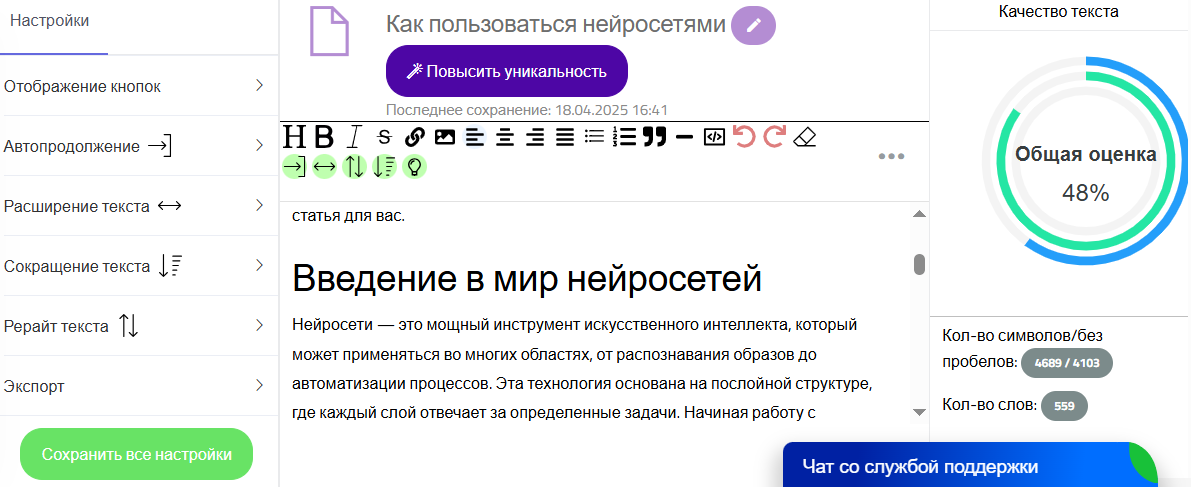This screenshot has width=1191, height=487.
Task: Insert a horizontal rule line
Action: [x=684, y=137]
